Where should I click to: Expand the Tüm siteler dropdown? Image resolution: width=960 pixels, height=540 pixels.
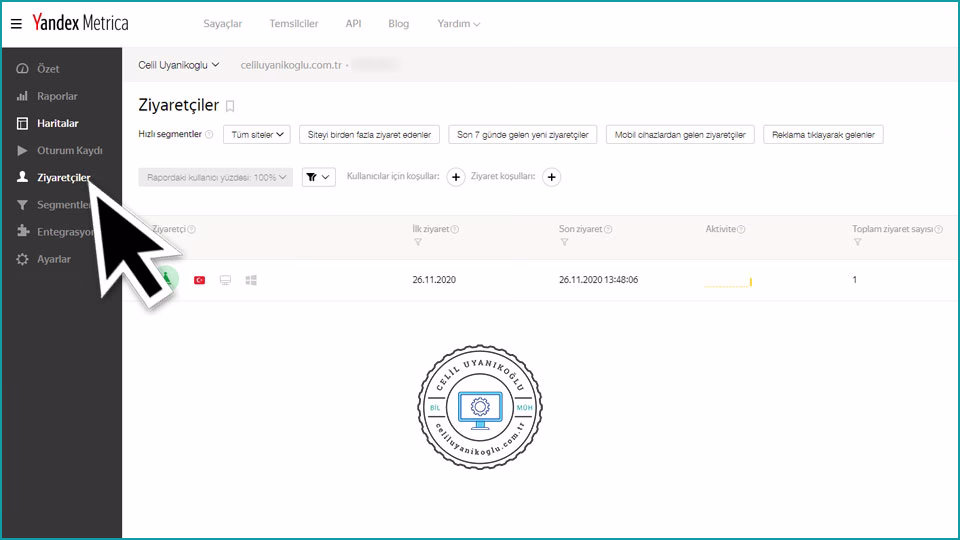click(x=256, y=134)
